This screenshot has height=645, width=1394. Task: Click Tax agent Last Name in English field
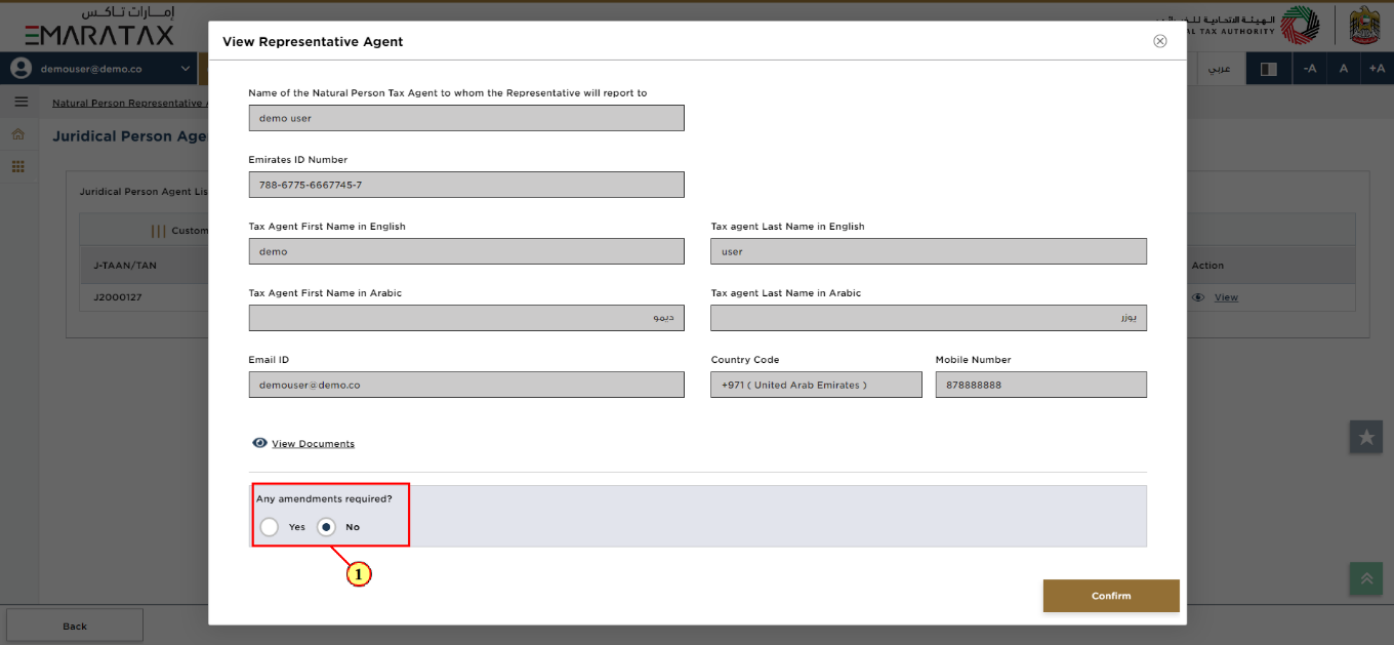928,252
